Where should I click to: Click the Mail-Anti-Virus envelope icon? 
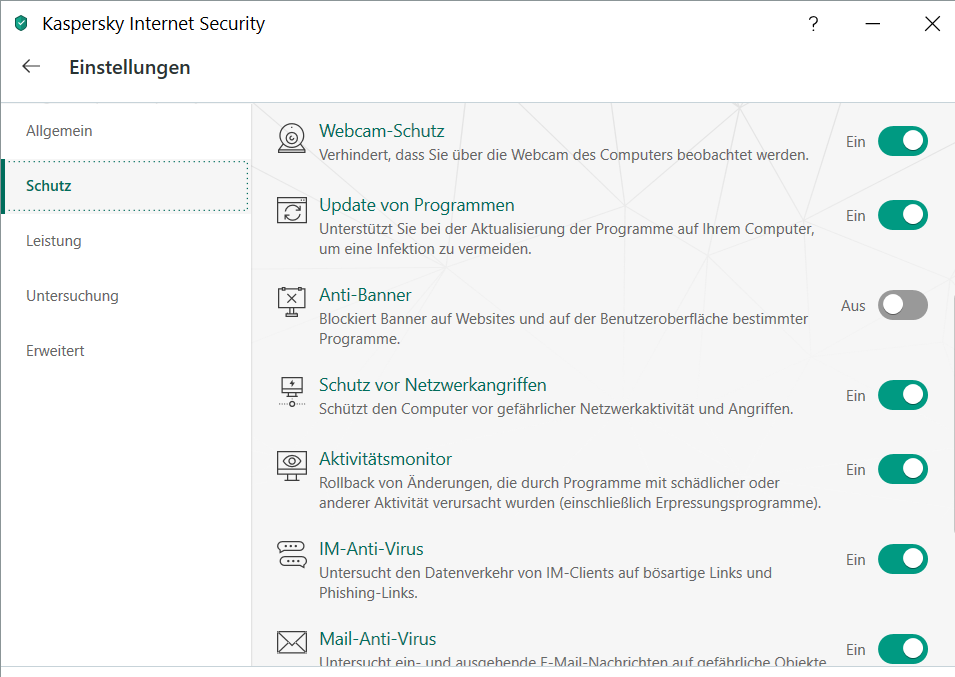pyautogui.click(x=291, y=643)
